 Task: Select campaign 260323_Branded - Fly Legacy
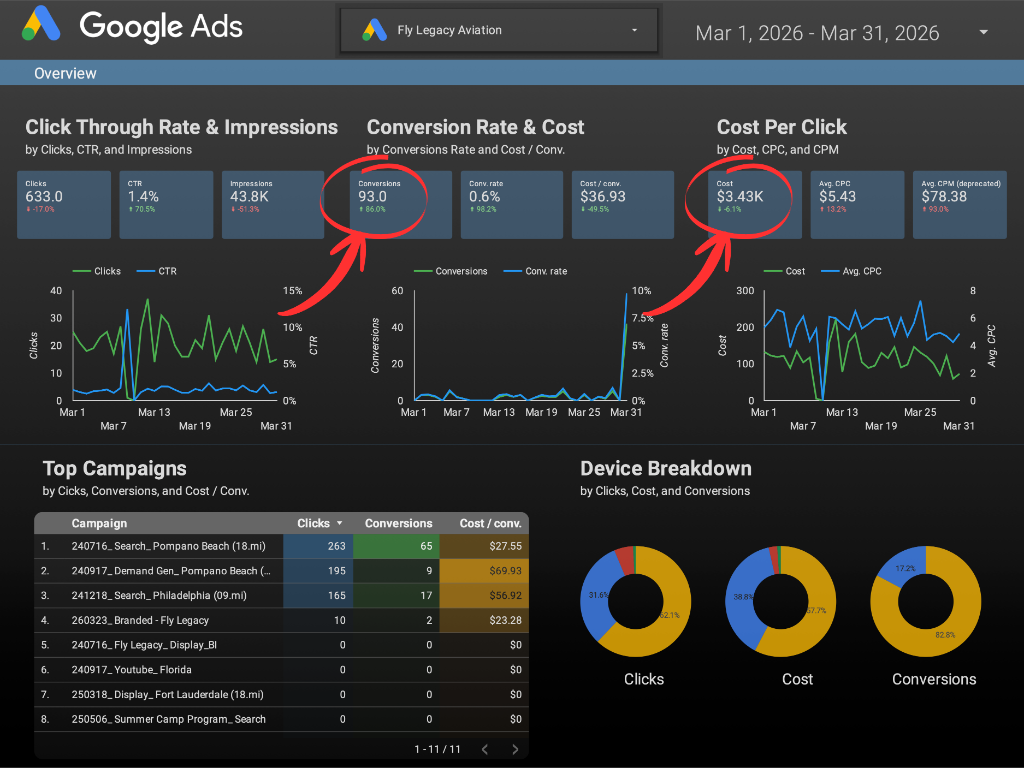(x=140, y=620)
